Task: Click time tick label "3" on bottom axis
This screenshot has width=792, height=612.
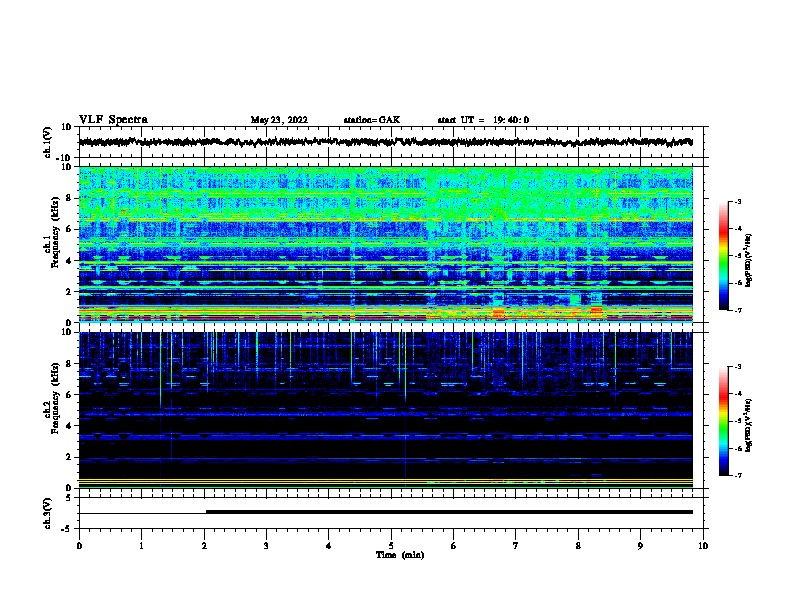Action: pos(266,546)
